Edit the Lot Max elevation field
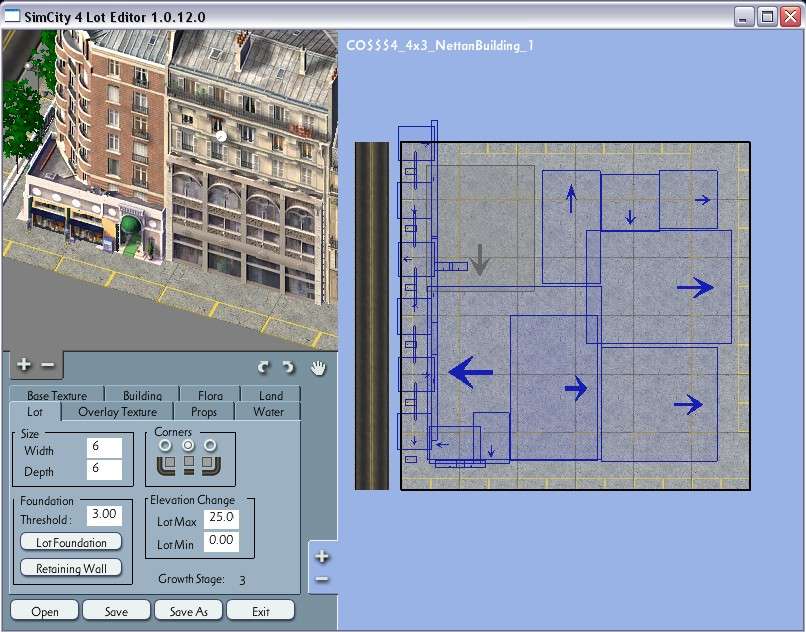 (221, 518)
